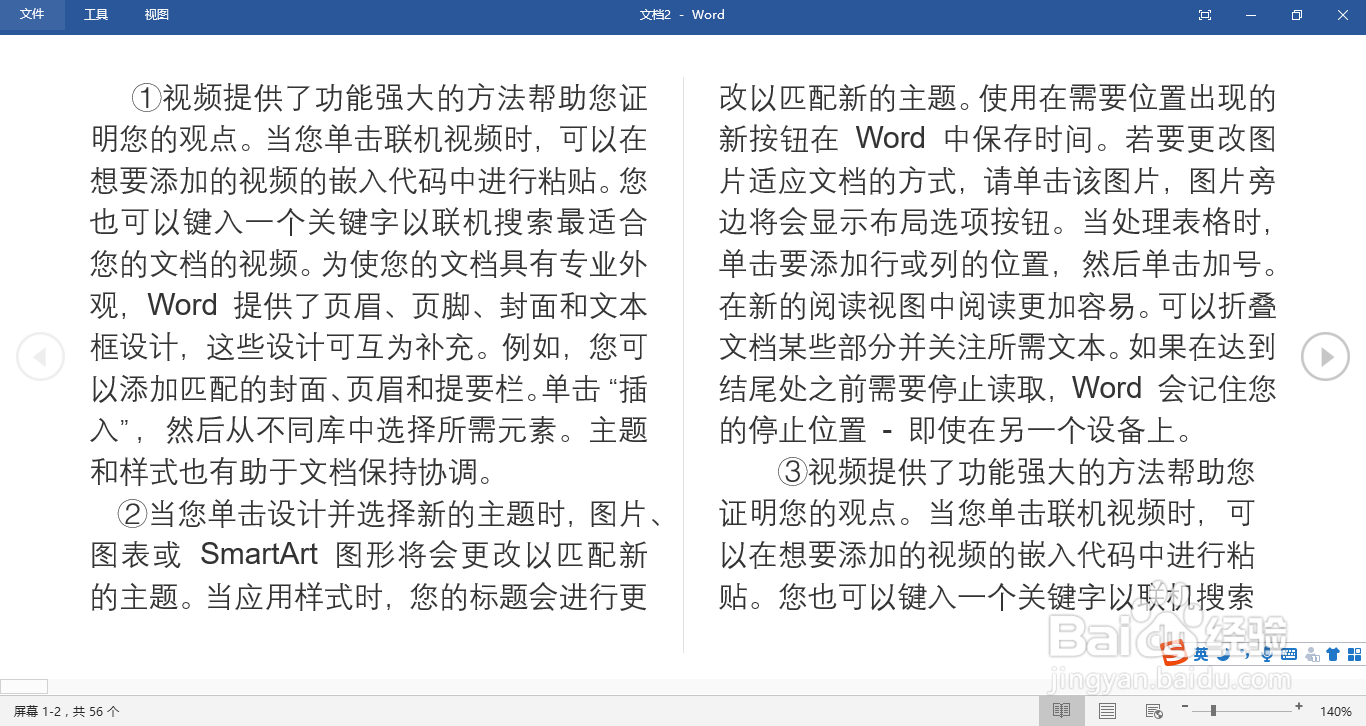Open the Sogou toolbox grid icon
This screenshot has width=1366, height=726.
pos(1355,654)
